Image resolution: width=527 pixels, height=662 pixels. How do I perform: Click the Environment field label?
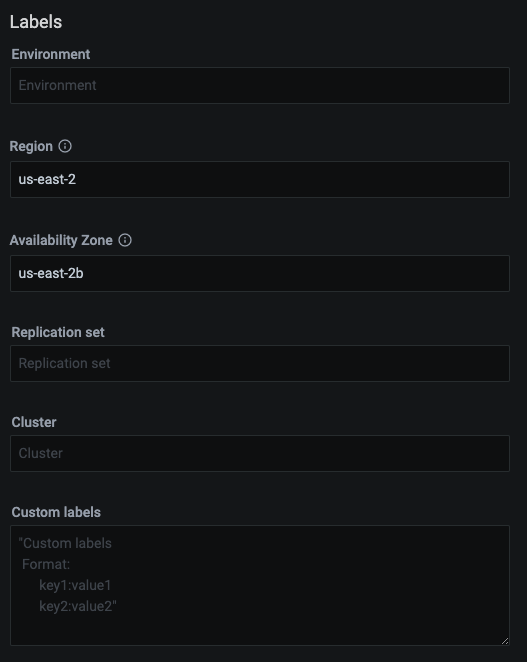pos(51,54)
